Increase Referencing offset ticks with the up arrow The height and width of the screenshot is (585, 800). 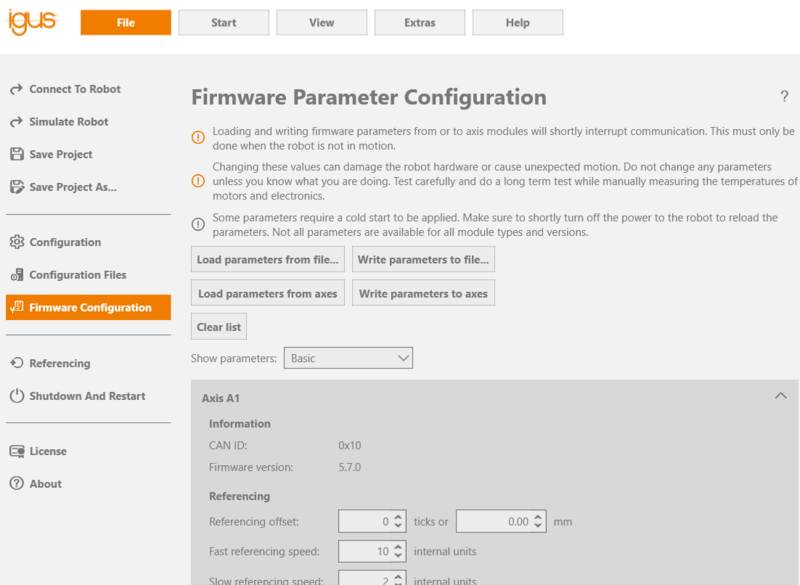398,517
